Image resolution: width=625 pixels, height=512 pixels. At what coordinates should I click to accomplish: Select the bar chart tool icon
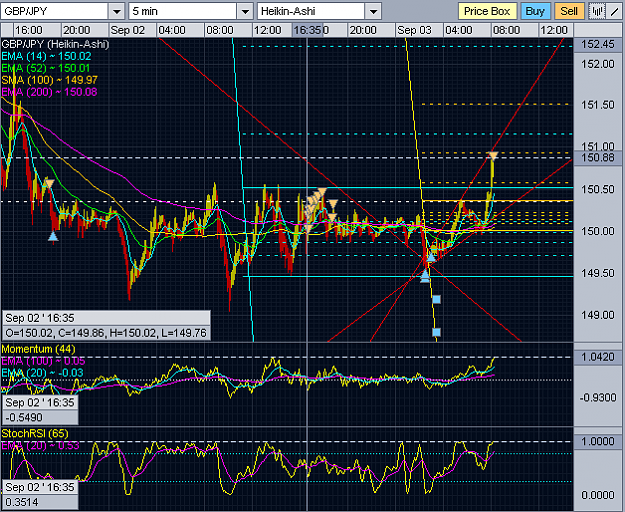[x=597, y=11]
